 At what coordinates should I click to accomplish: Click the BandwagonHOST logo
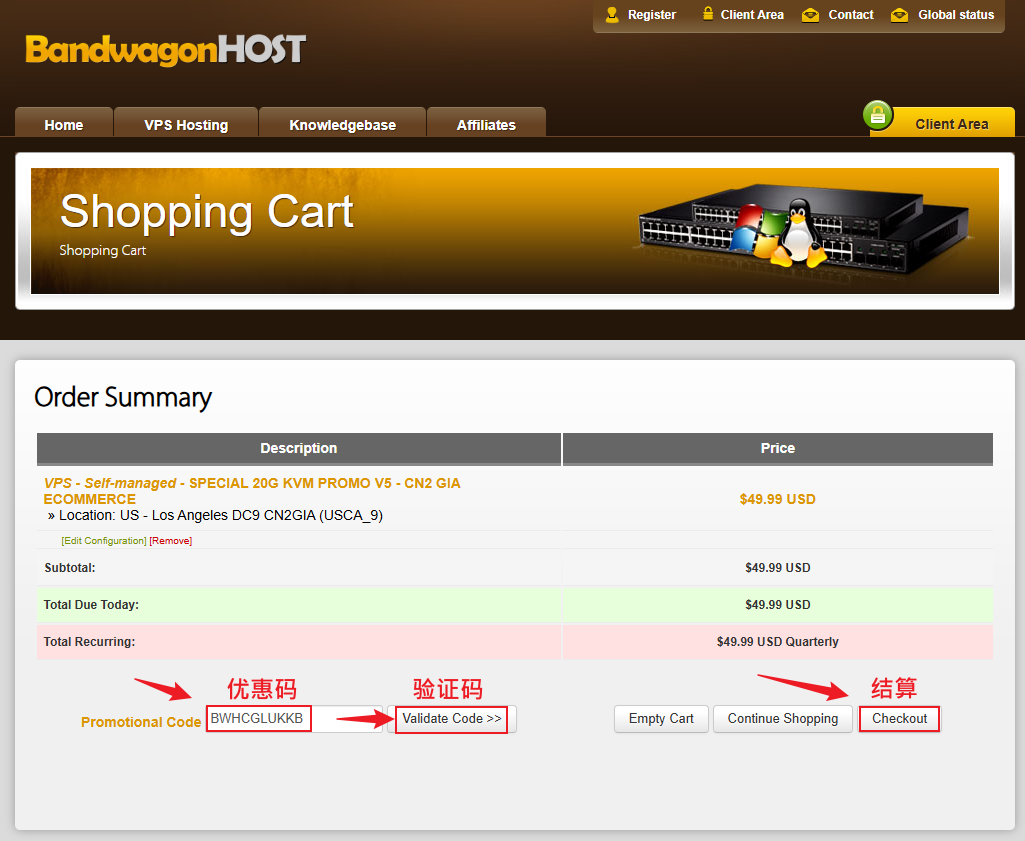[x=166, y=50]
